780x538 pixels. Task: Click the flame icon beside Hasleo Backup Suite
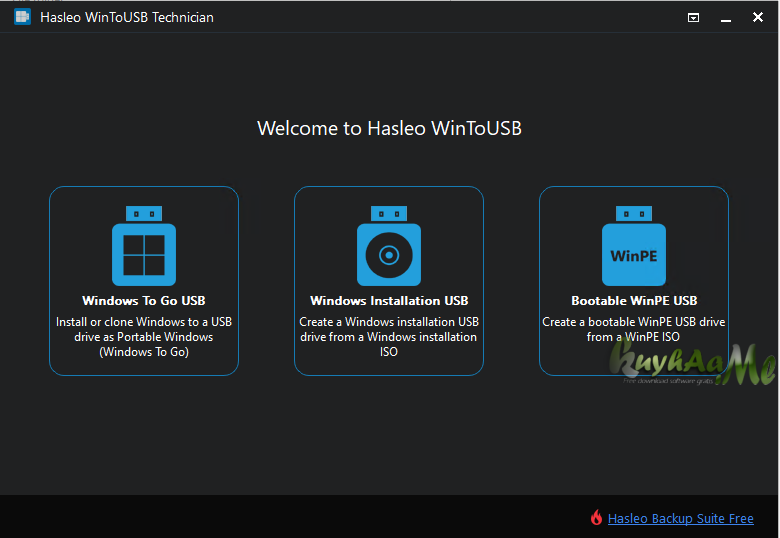coord(596,518)
